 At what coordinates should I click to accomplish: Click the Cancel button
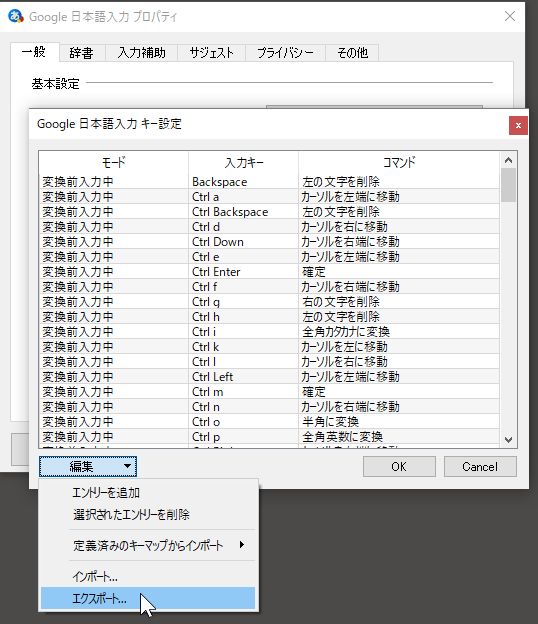pyautogui.click(x=480, y=466)
